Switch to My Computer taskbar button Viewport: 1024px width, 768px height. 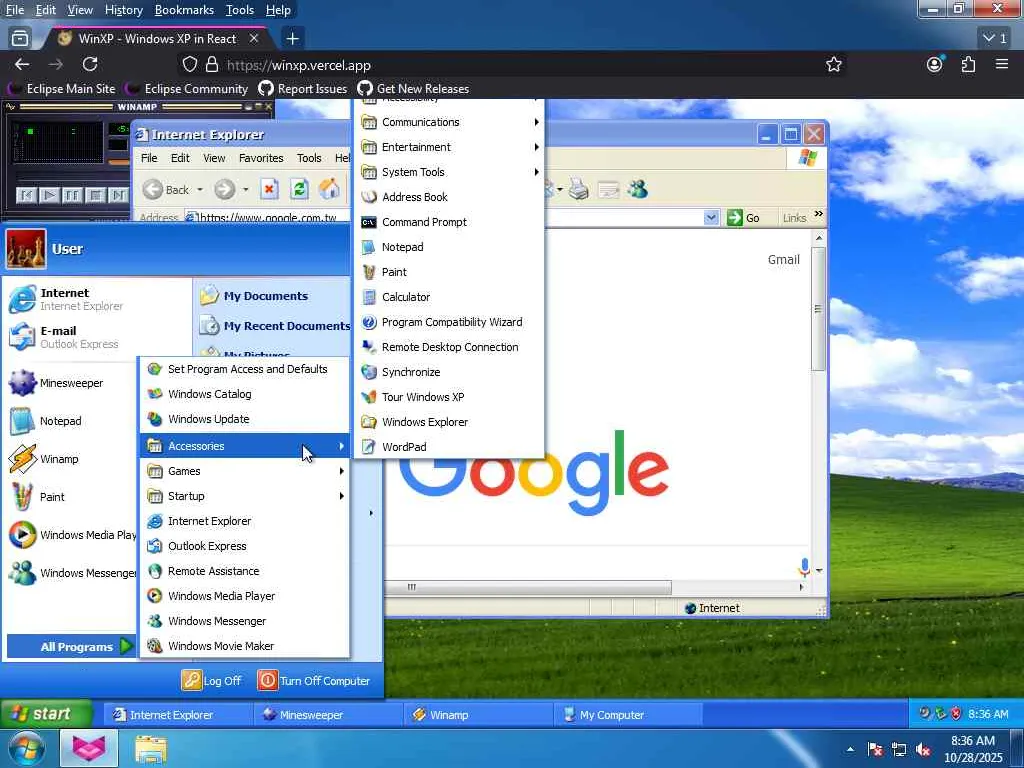[628, 714]
